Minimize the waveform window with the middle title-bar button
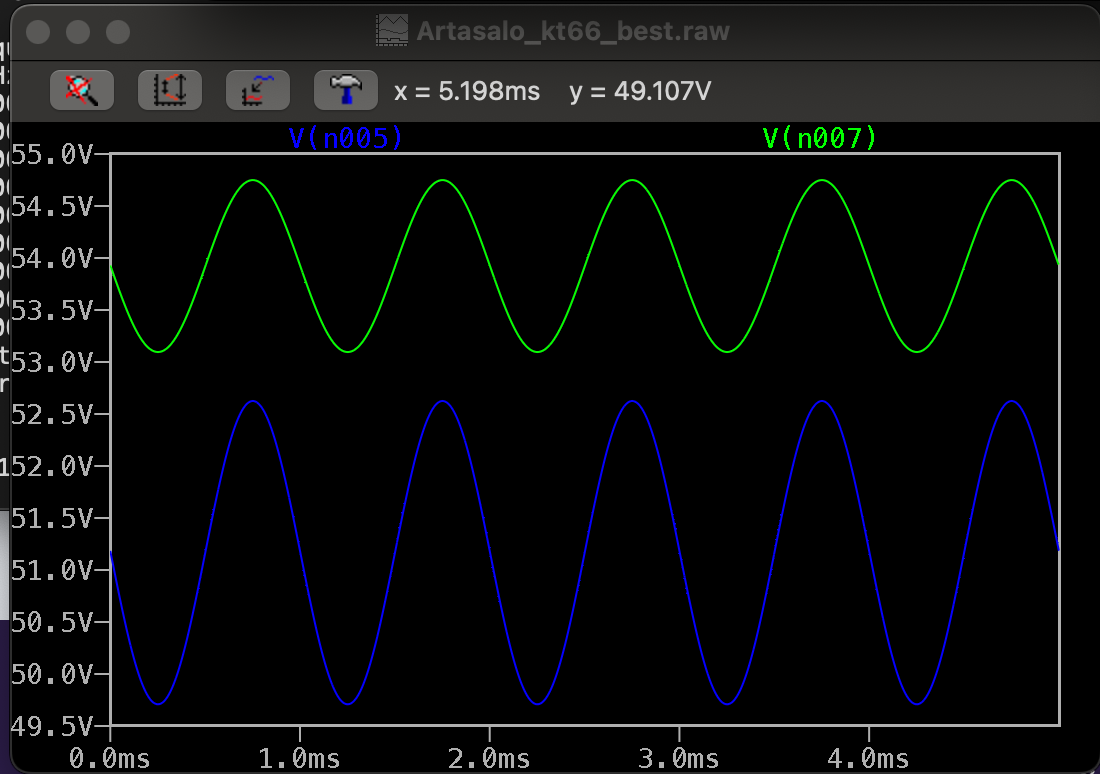This screenshot has width=1100, height=774. click(78, 32)
